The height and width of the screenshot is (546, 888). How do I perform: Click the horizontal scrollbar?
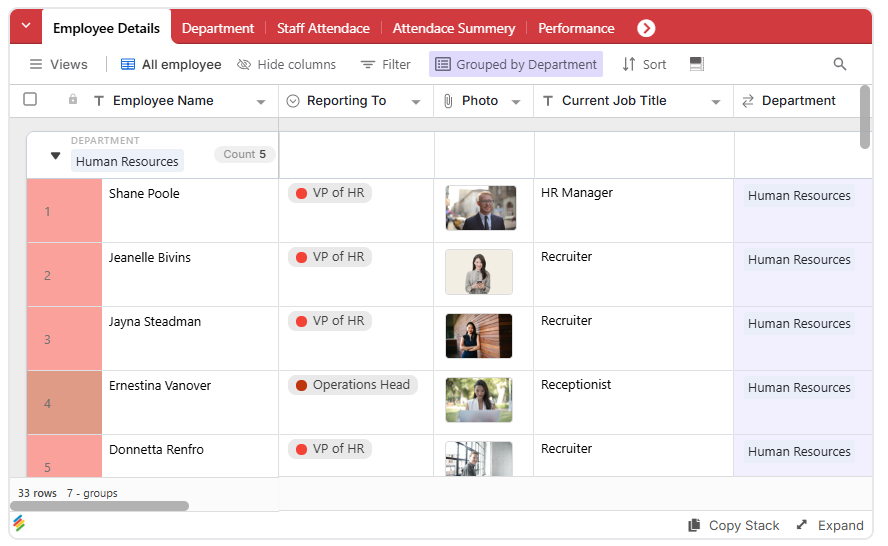[100, 506]
